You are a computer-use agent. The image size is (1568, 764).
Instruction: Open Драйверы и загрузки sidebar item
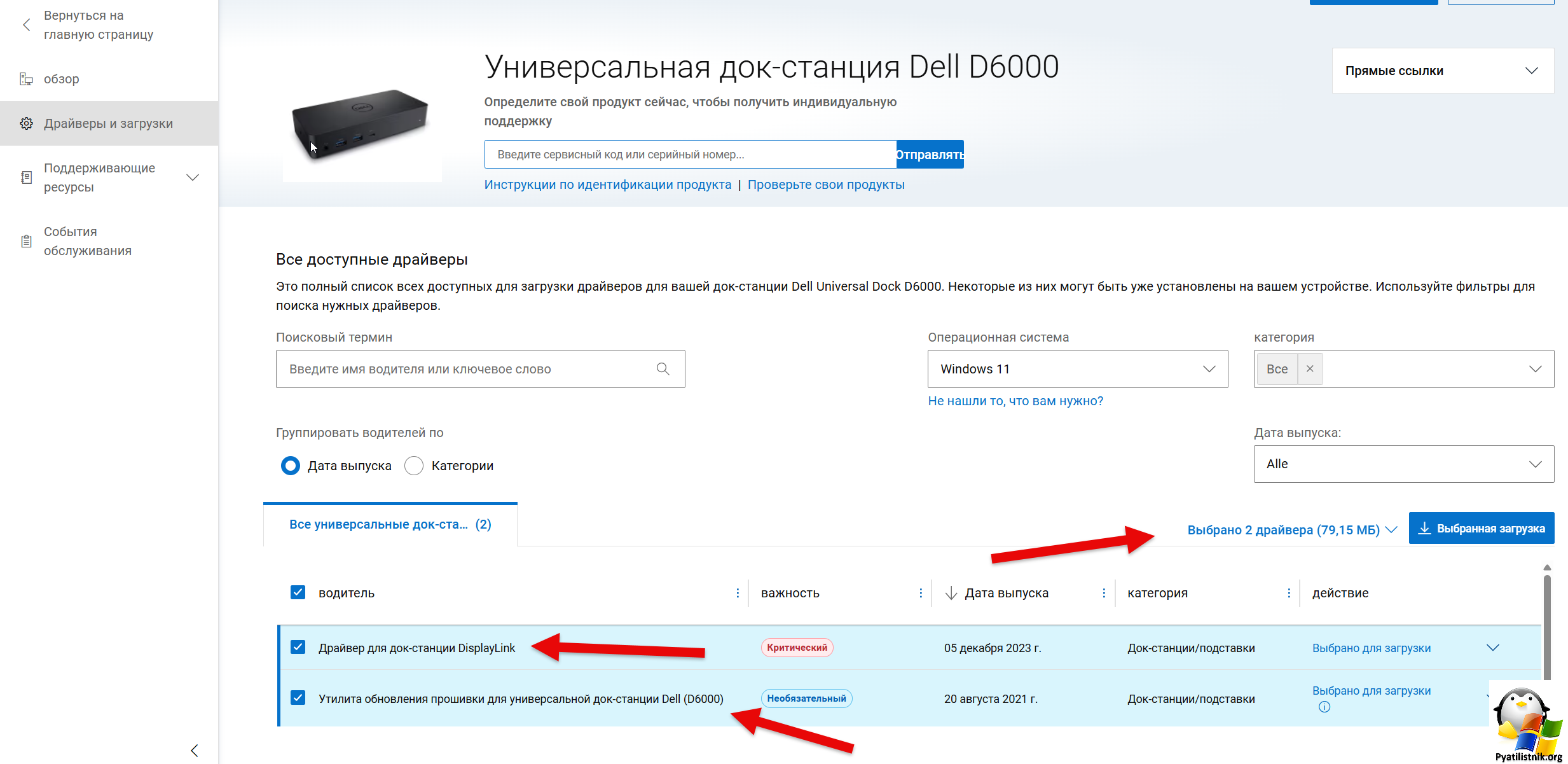108,123
